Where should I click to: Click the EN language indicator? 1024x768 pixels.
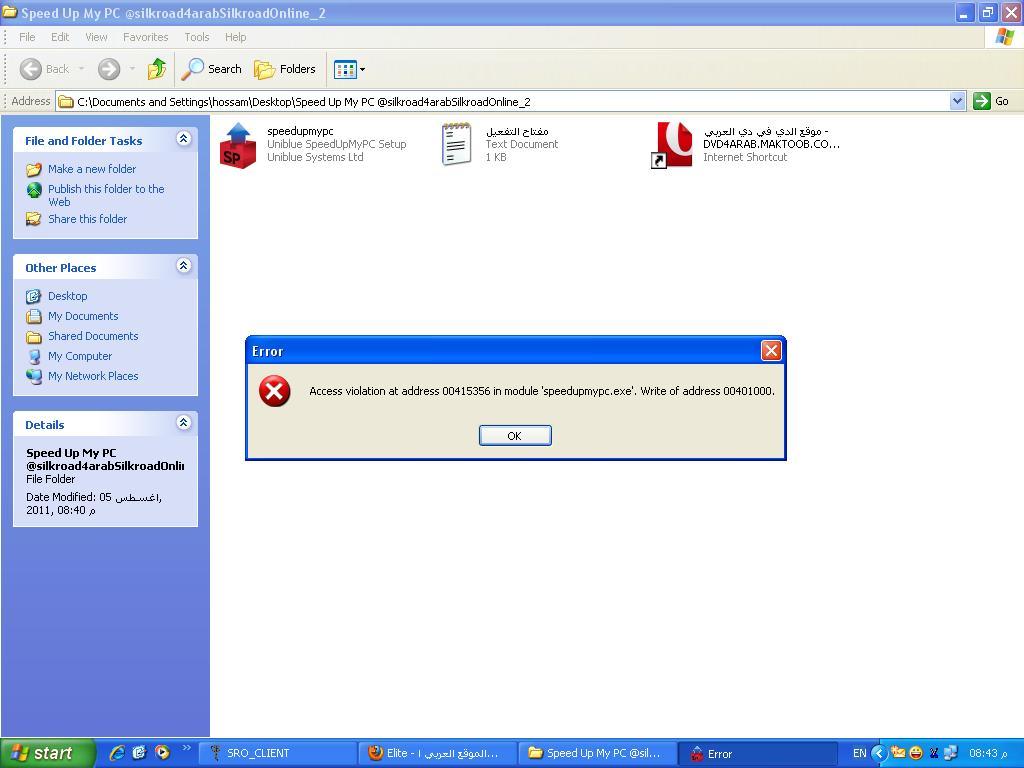(859, 754)
